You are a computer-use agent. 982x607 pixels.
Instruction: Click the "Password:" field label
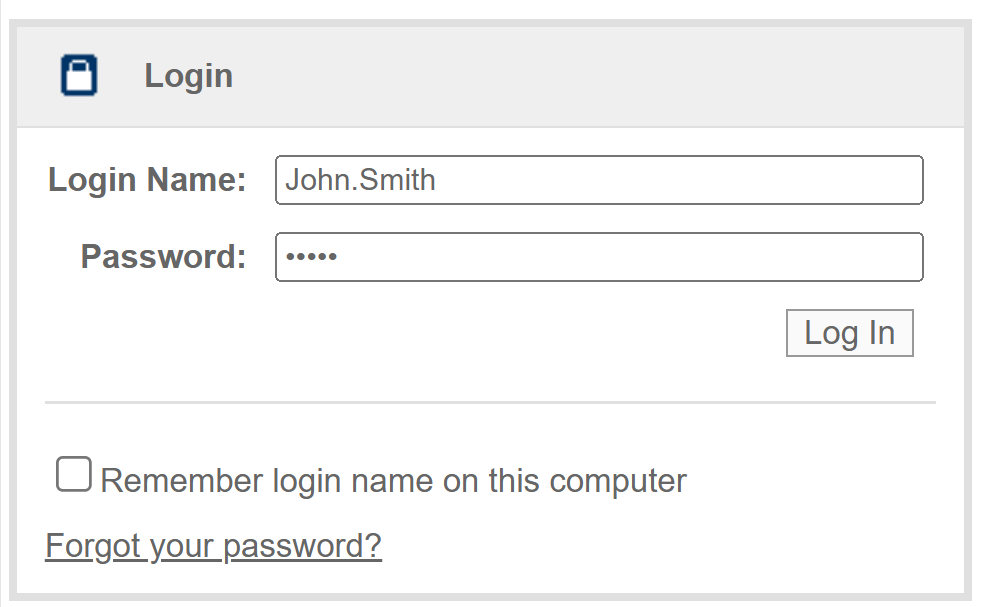coord(163,257)
